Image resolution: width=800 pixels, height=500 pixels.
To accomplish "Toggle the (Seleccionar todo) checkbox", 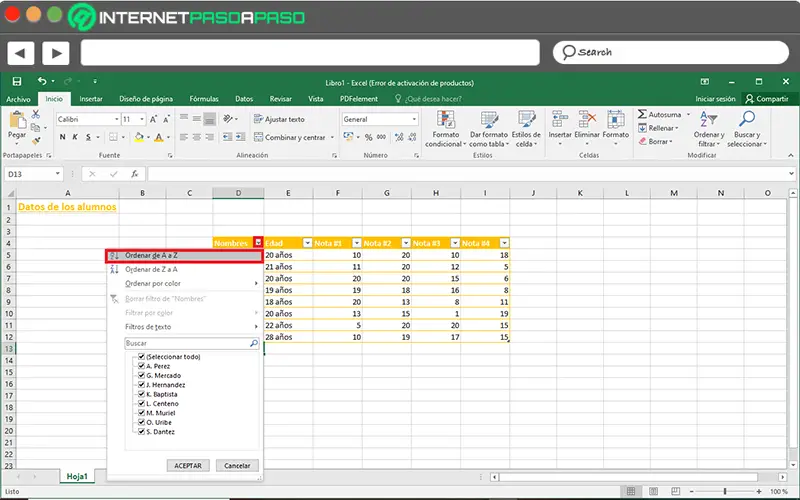I will [x=143, y=357].
